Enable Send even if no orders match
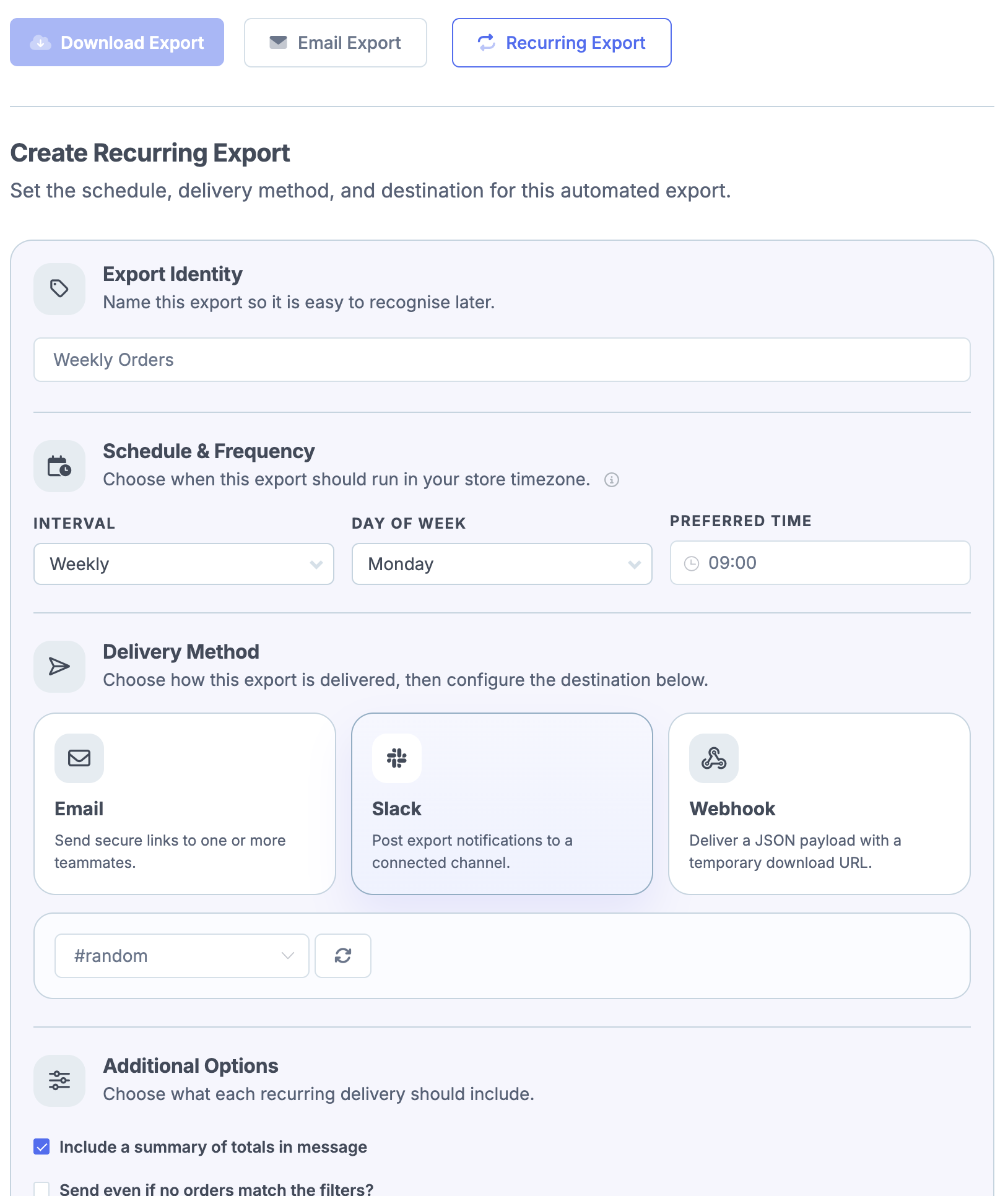1008x1196 pixels. (x=41, y=1189)
